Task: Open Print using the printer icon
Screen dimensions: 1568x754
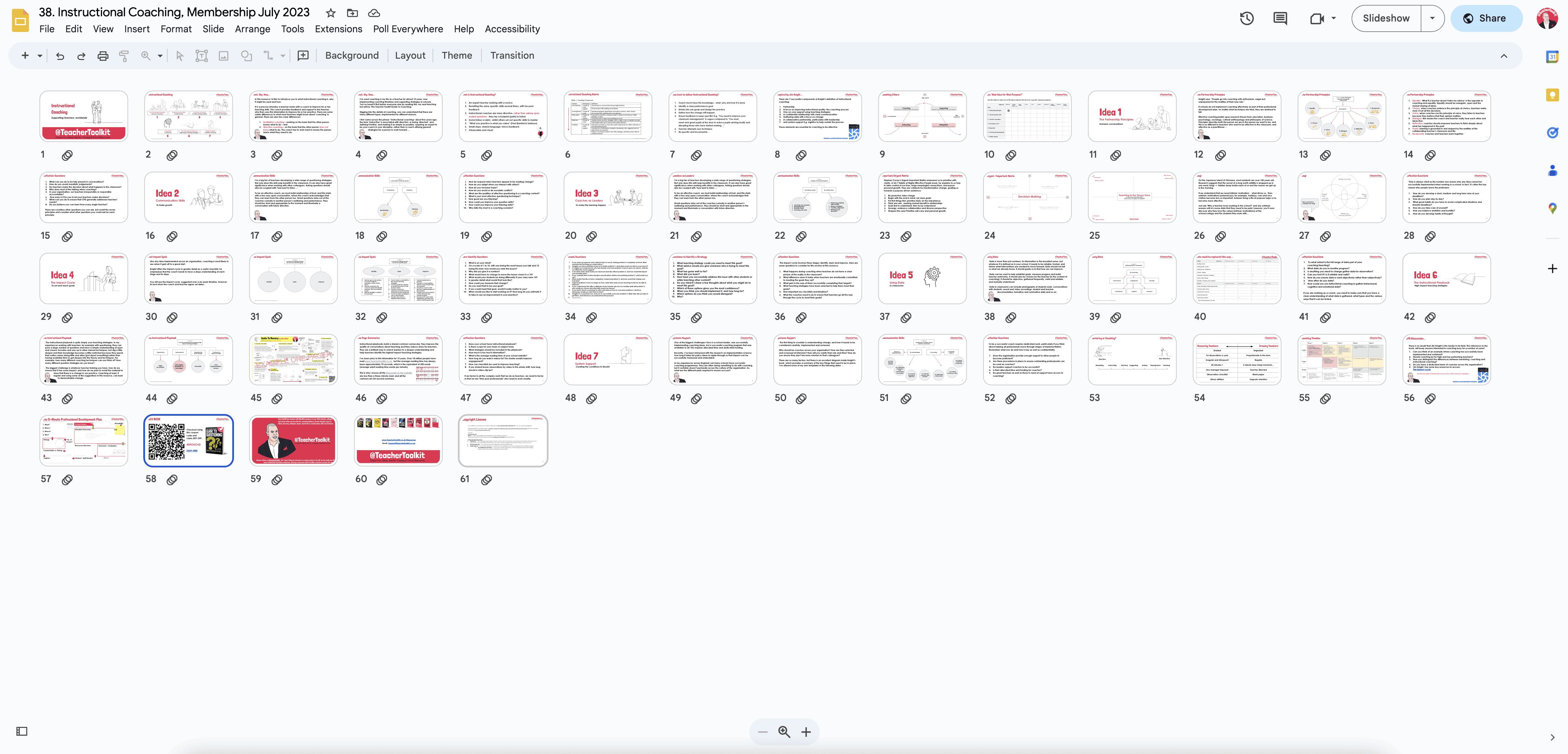Action: 102,55
